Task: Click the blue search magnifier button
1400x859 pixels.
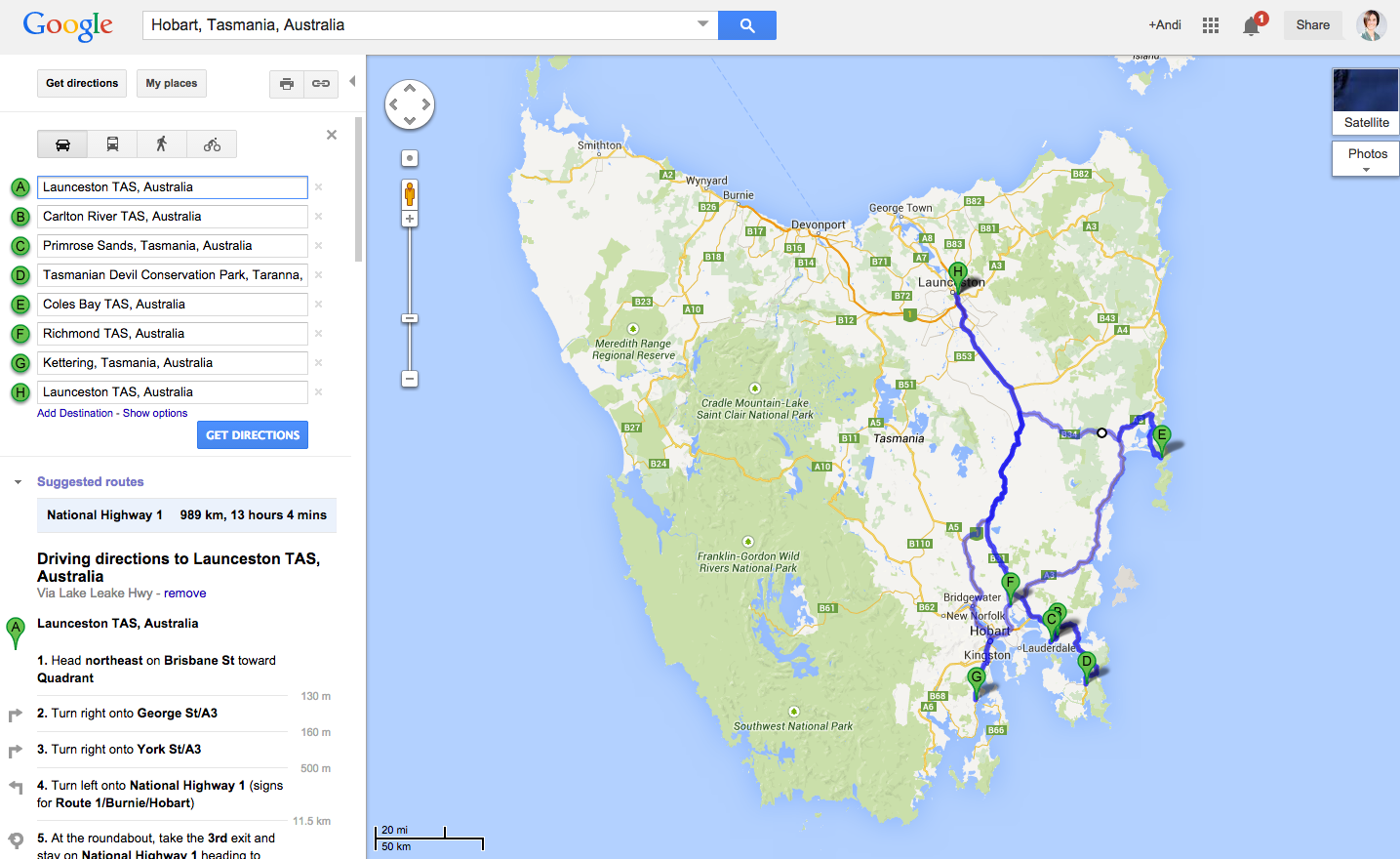Action: pyautogui.click(x=746, y=25)
